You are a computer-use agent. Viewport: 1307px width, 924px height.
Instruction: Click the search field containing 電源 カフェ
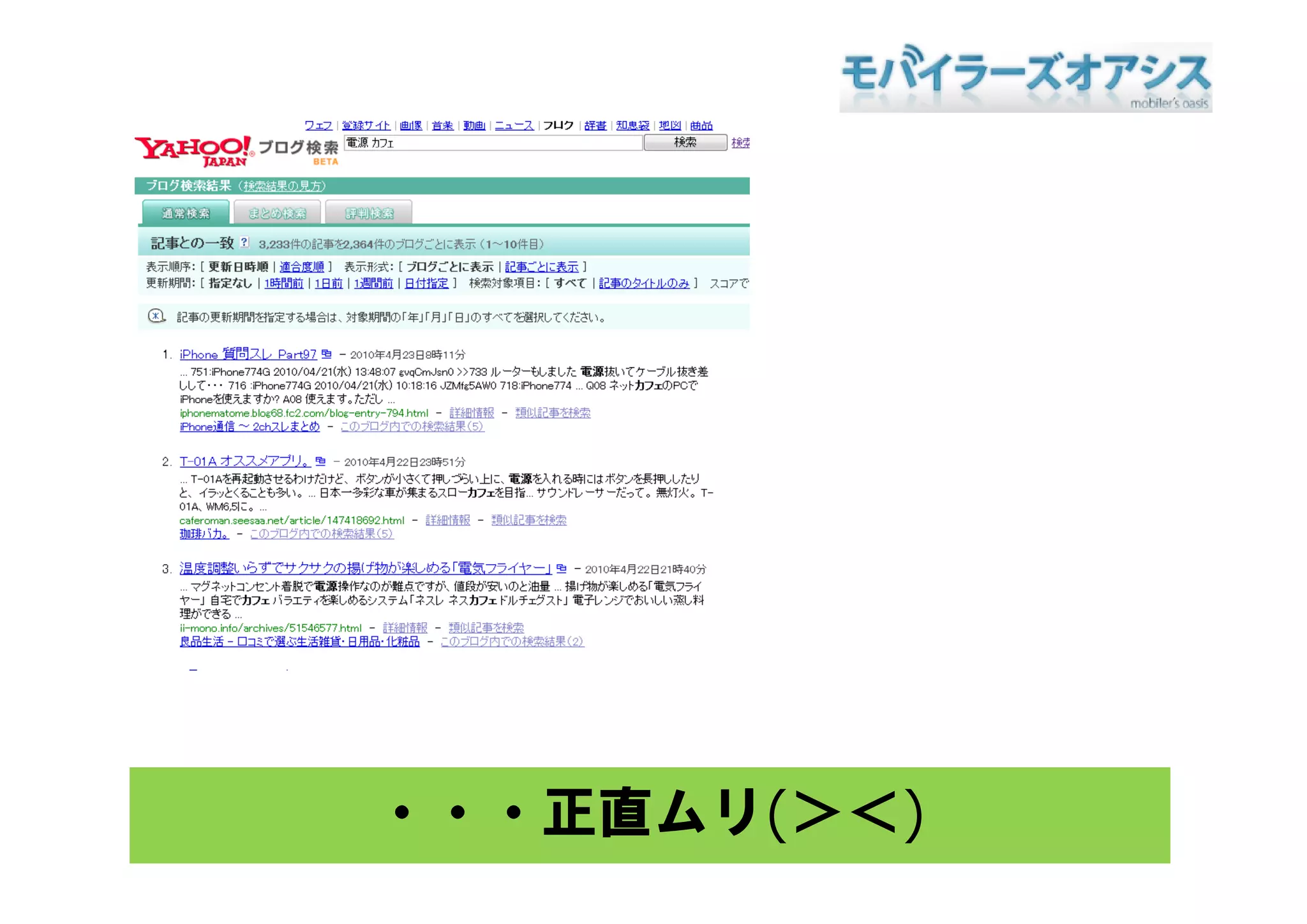click(x=493, y=142)
